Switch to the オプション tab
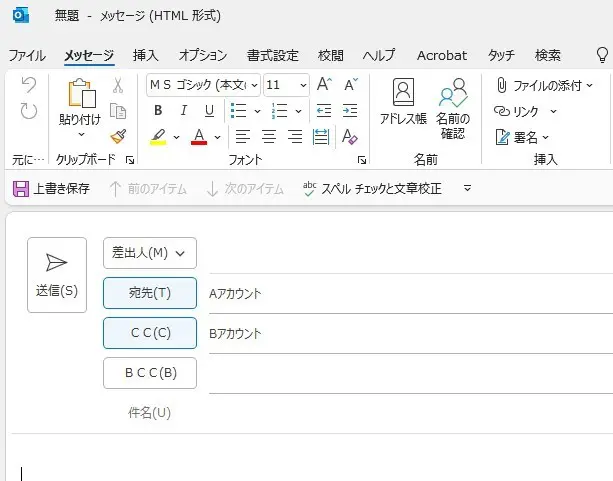The image size is (613, 481). click(x=203, y=56)
